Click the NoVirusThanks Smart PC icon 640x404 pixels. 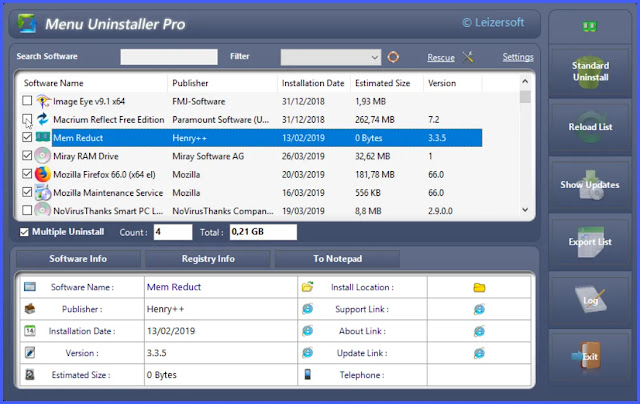pos(42,210)
